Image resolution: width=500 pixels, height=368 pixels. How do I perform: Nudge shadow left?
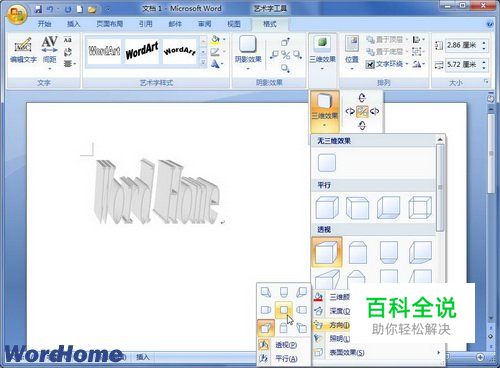tap(274, 54)
